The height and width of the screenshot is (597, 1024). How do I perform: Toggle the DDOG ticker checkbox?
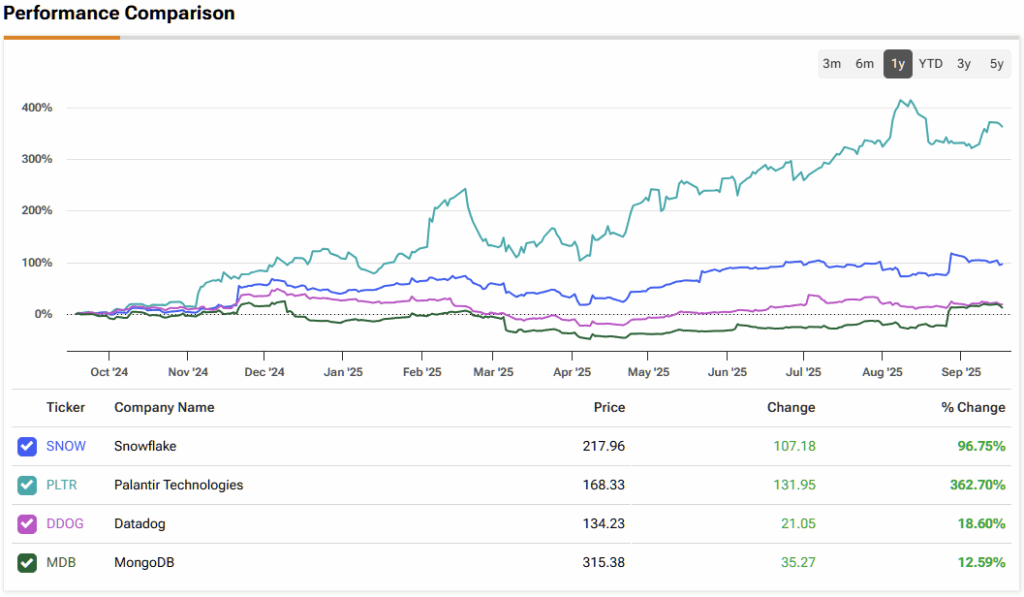(27, 524)
